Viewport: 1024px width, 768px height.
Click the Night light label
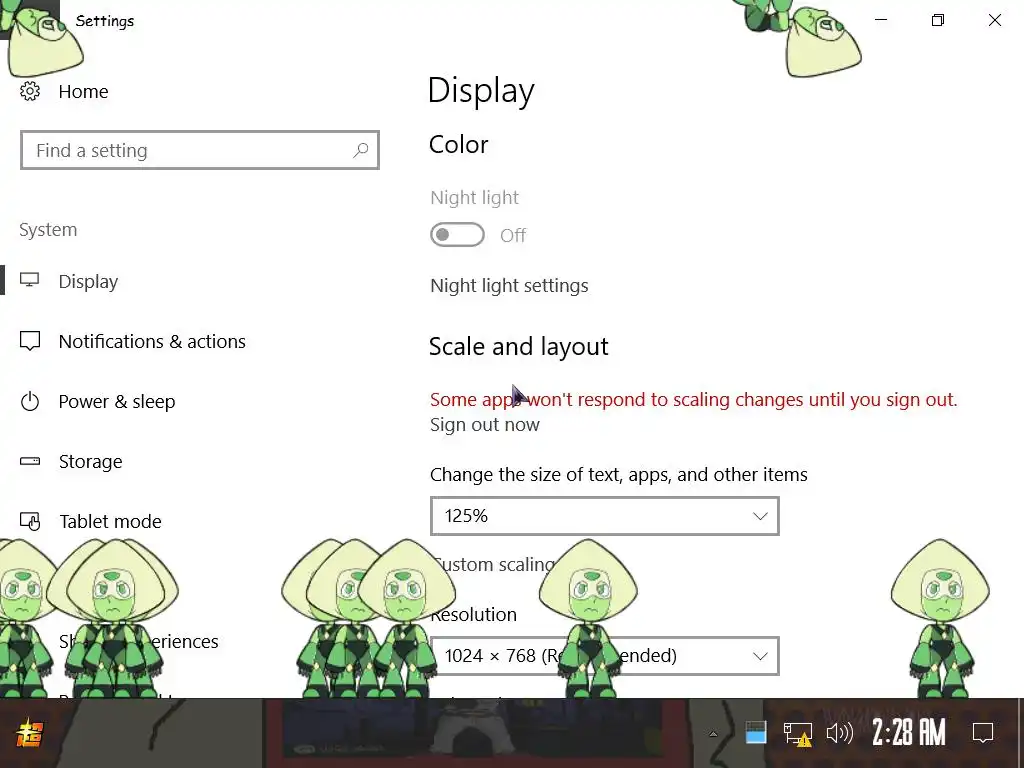[x=474, y=197]
